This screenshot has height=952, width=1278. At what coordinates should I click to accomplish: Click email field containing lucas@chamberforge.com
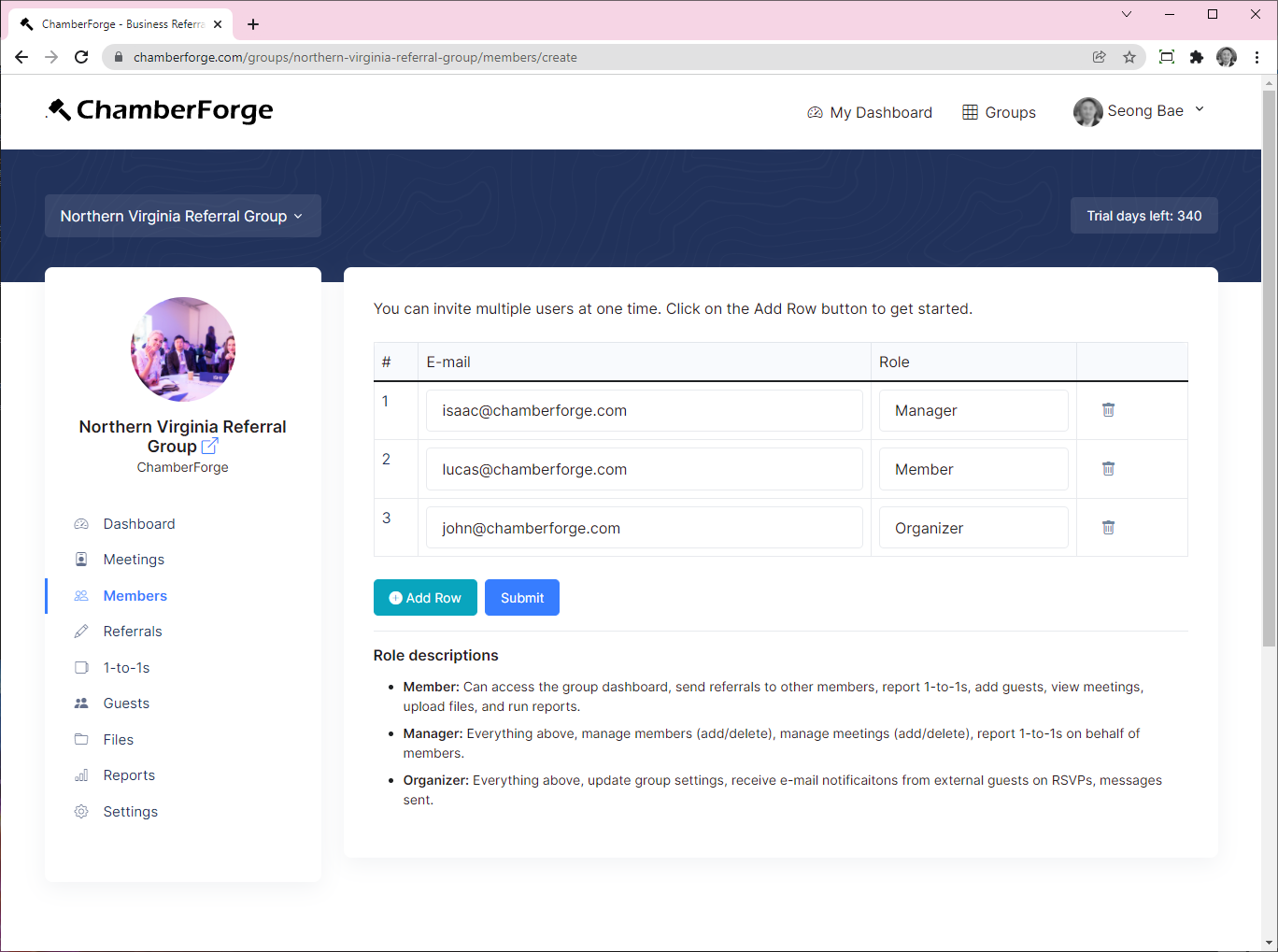coord(644,469)
